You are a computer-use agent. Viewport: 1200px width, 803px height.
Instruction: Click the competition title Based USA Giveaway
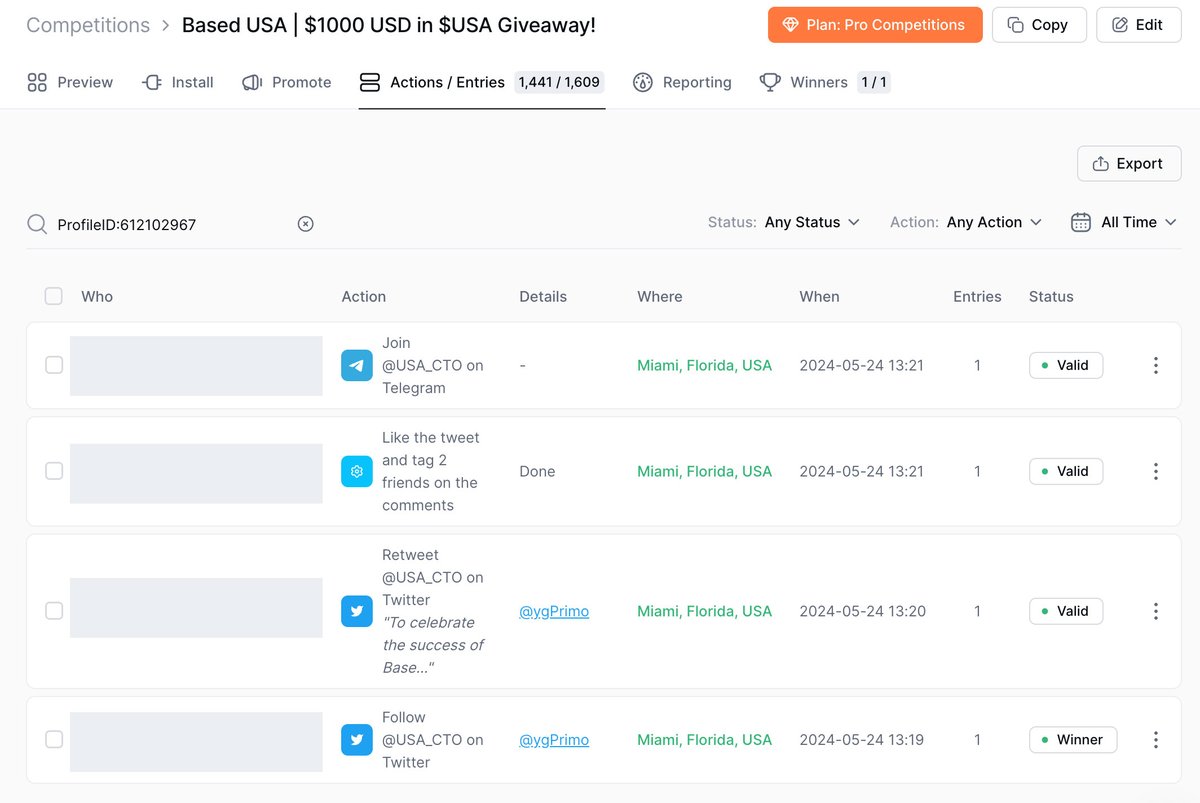pos(389,25)
